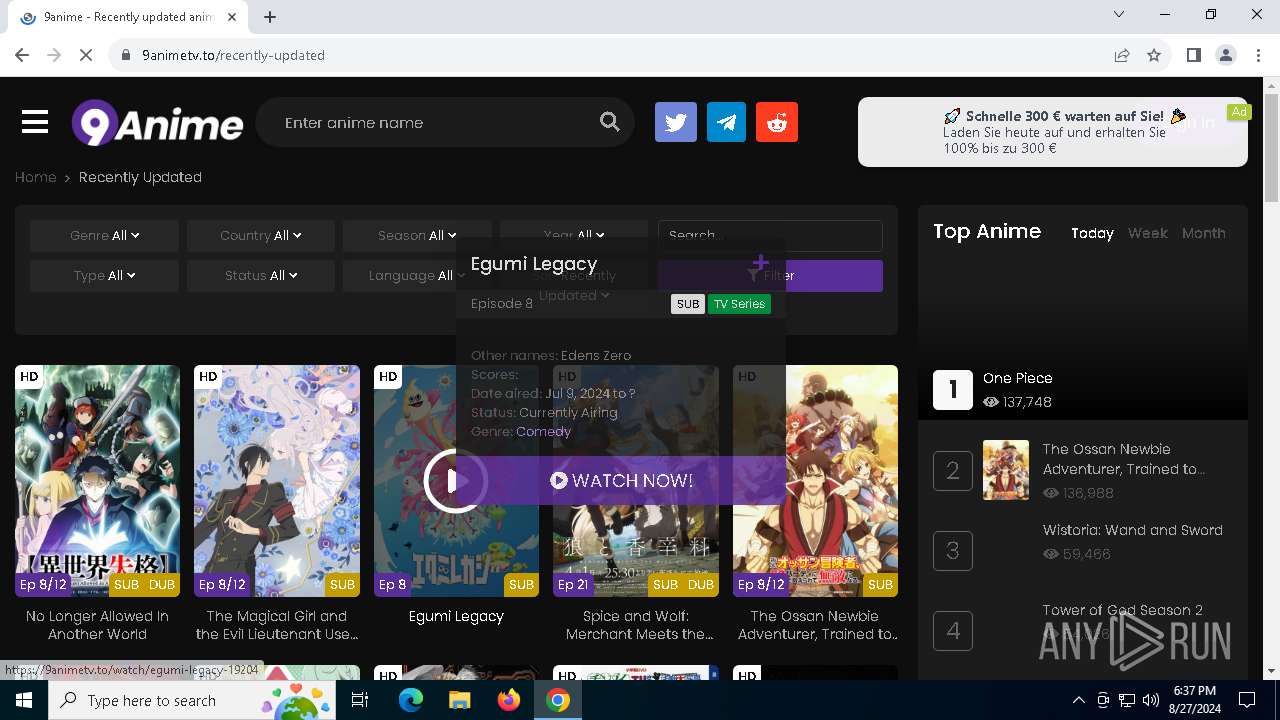Click browser back arrow
The width and height of the screenshot is (1280, 720).
[x=22, y=55]
